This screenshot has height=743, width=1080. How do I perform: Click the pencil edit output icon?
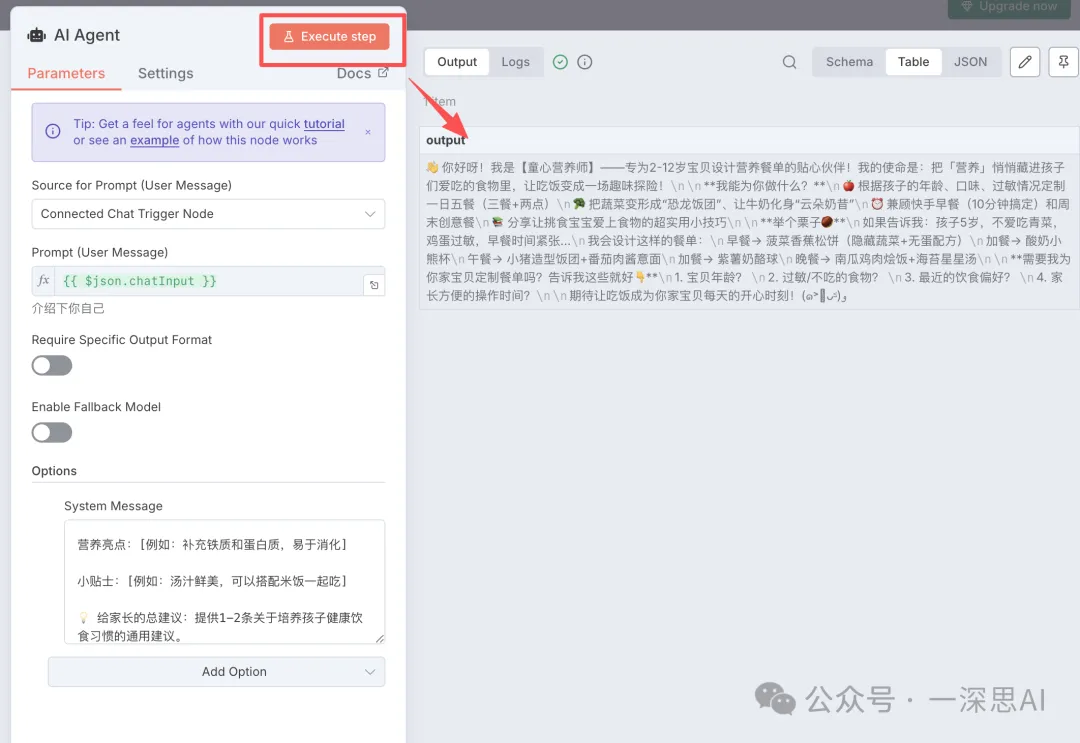pos(1024,62)
